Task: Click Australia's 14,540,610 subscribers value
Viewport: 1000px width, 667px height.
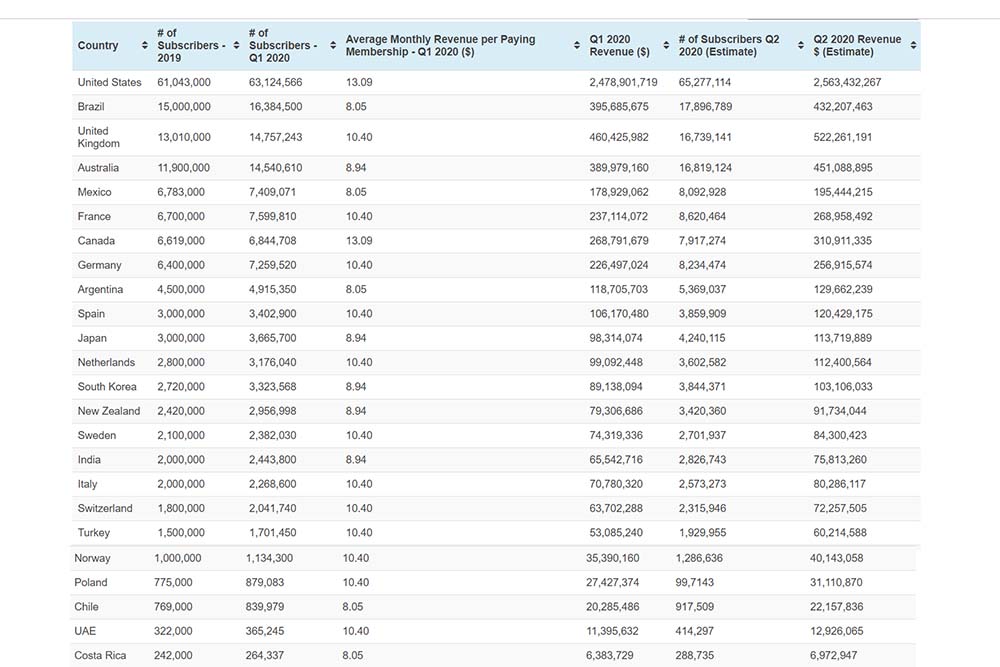Action: 276,168
